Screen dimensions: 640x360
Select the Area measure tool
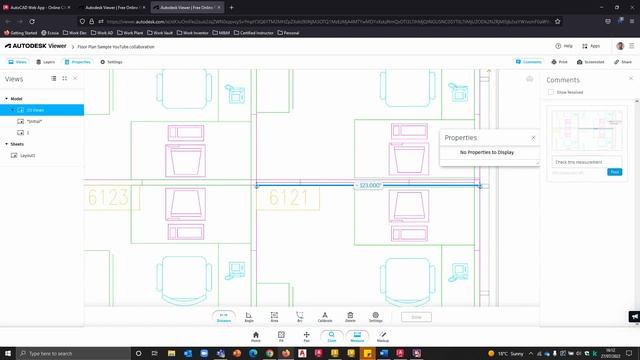coord(274,317)
